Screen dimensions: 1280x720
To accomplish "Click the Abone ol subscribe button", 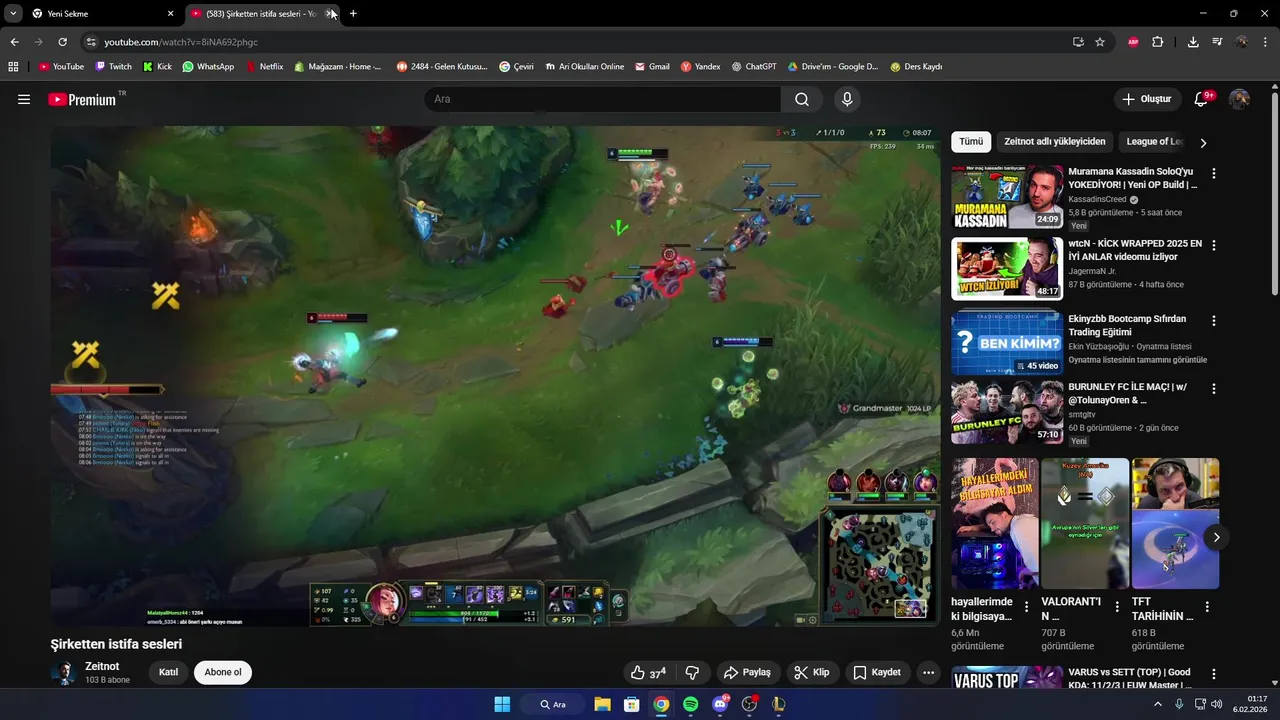I will [x=223, y=672].
